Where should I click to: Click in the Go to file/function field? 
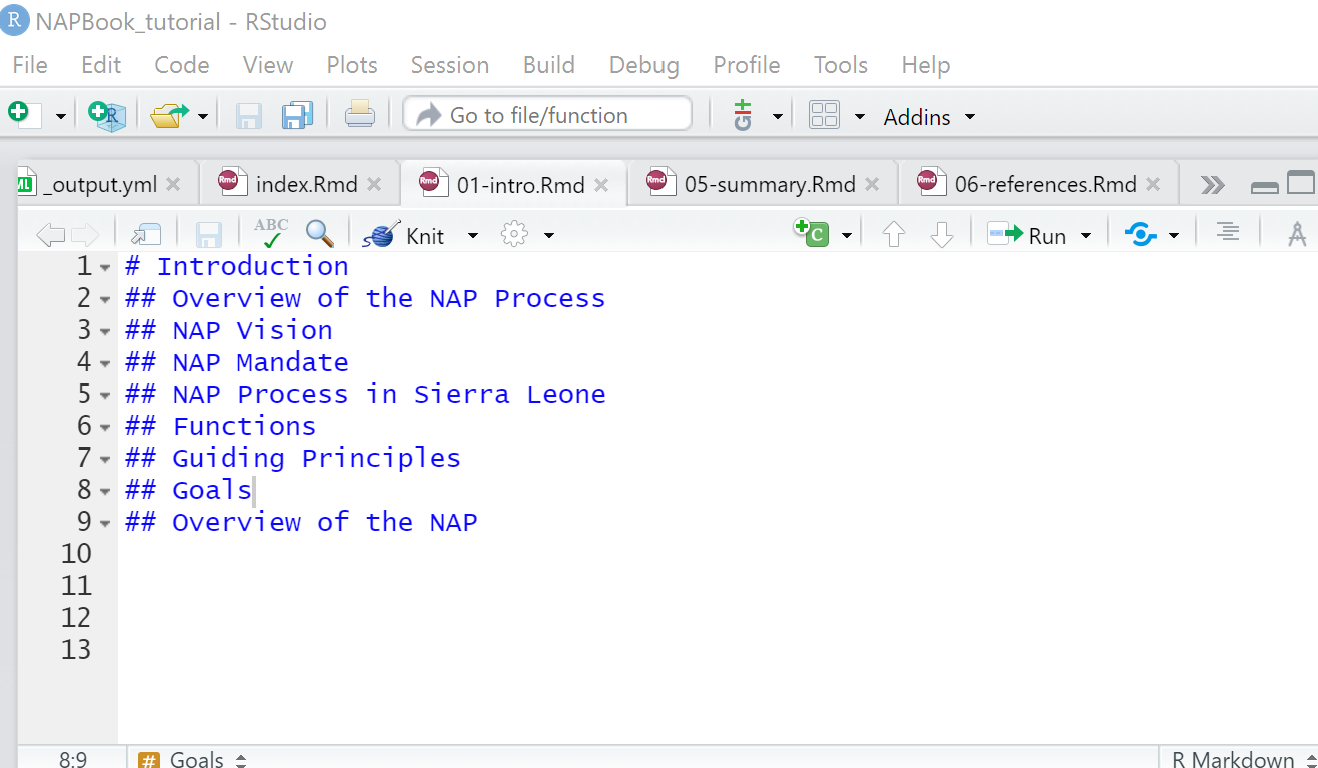pos(548,115)
